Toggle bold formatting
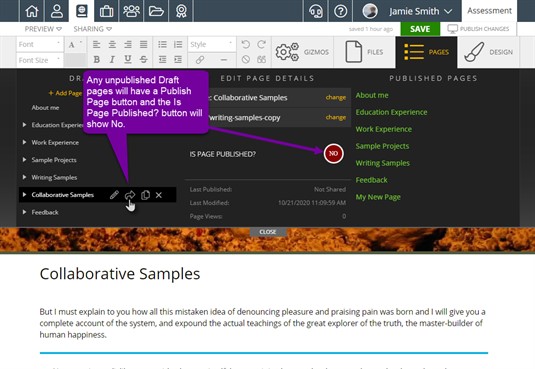Viewport: 535px width, 369px height. 97,60
